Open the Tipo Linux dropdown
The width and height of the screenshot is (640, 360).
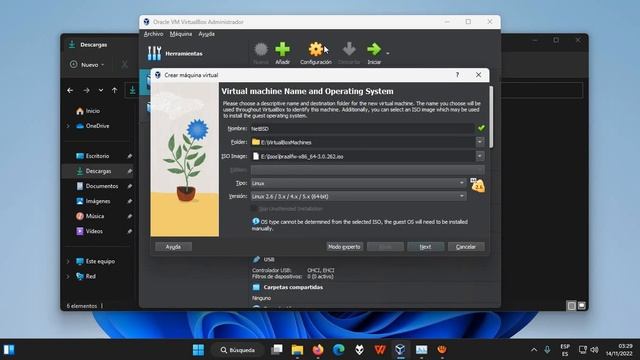pos(358,183)
